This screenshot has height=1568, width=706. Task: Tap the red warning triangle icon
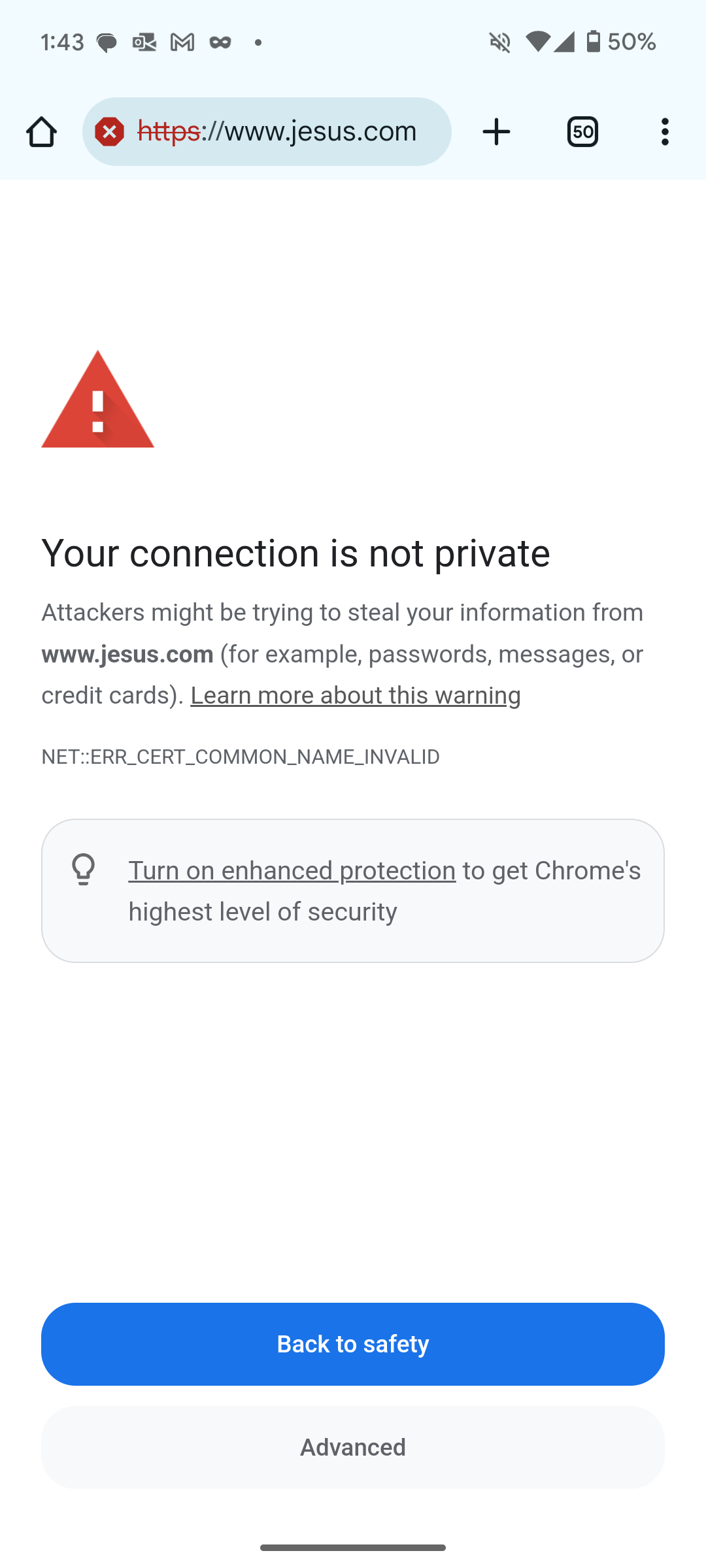pos(98,400)
